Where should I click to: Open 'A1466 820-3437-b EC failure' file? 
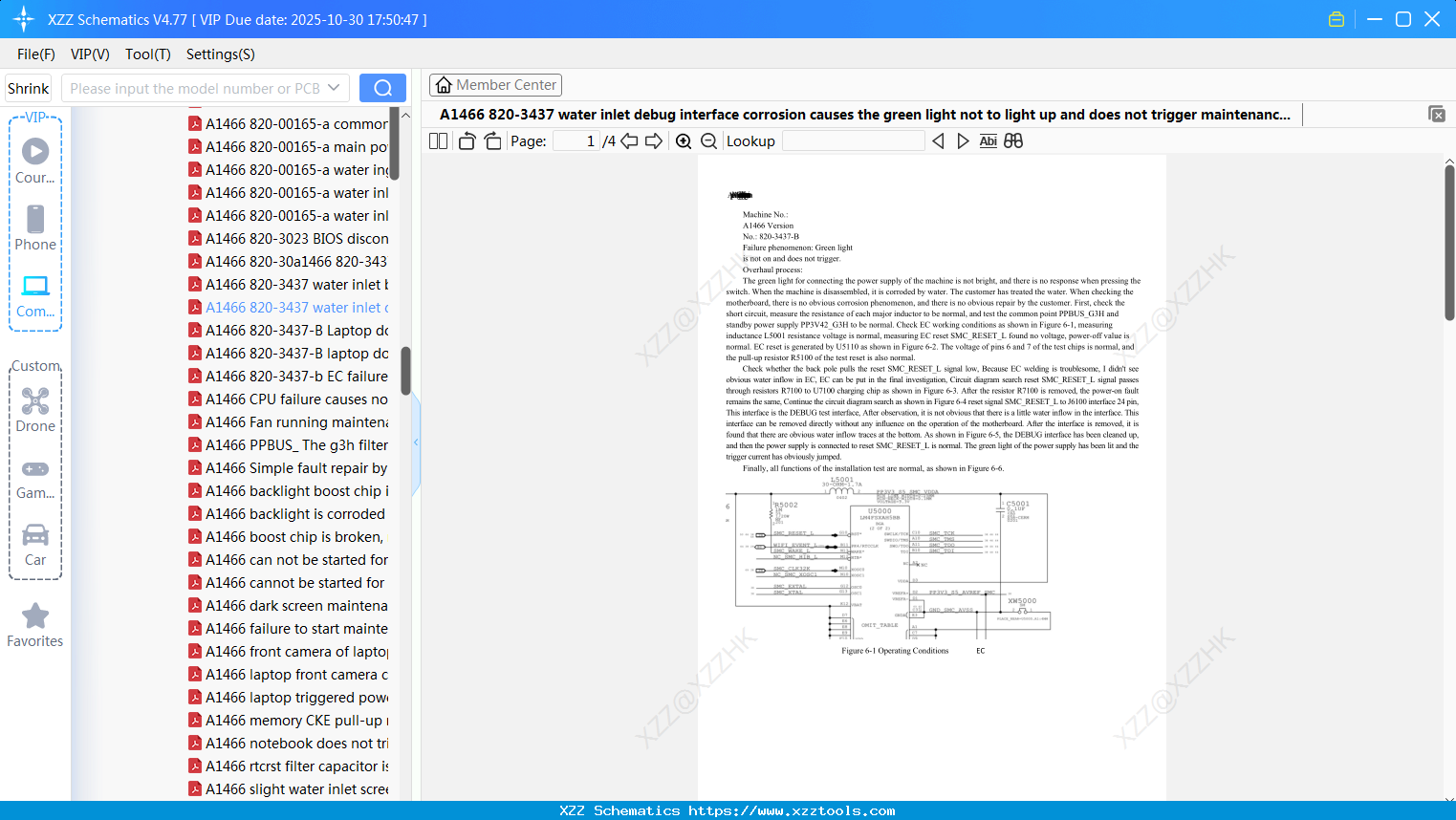click(x=288, y=377)
